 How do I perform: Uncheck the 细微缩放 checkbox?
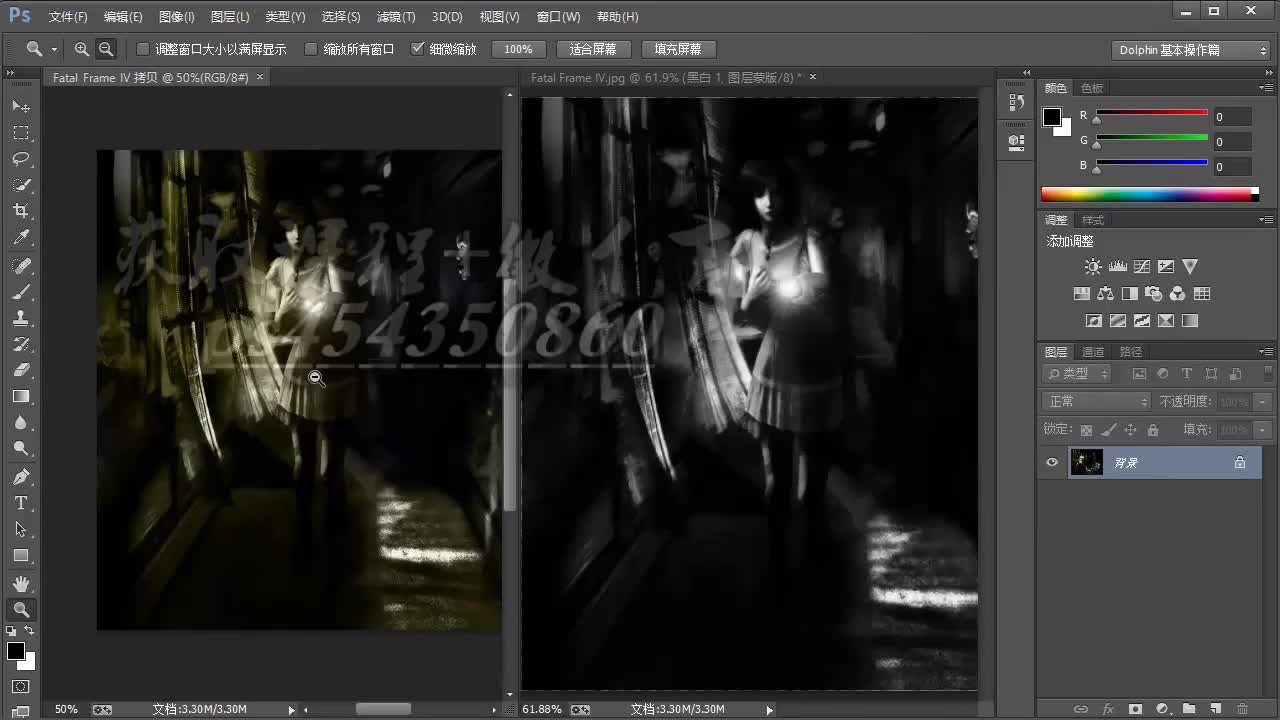(x=418, y=48)
